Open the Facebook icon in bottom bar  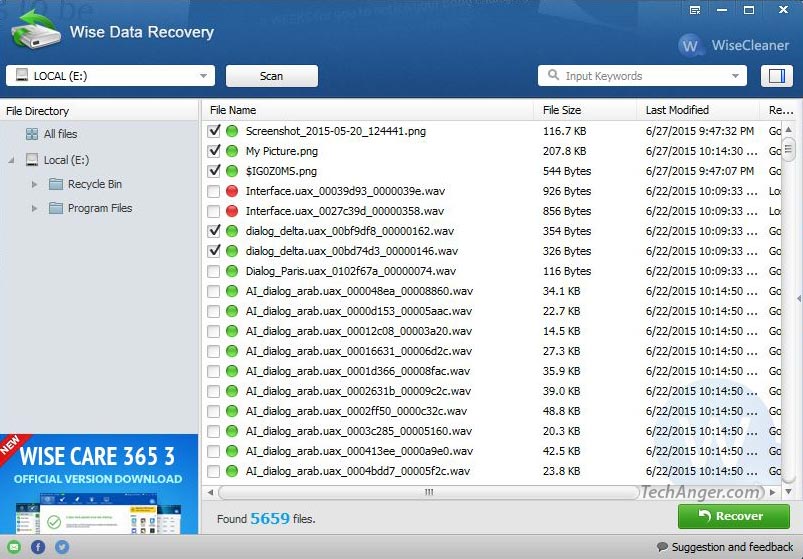(x=38, y=547)
